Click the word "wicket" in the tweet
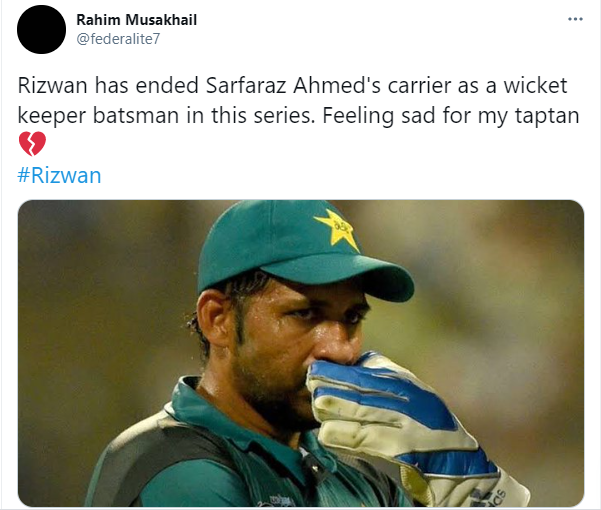601x510 pixels. [535, 85]
